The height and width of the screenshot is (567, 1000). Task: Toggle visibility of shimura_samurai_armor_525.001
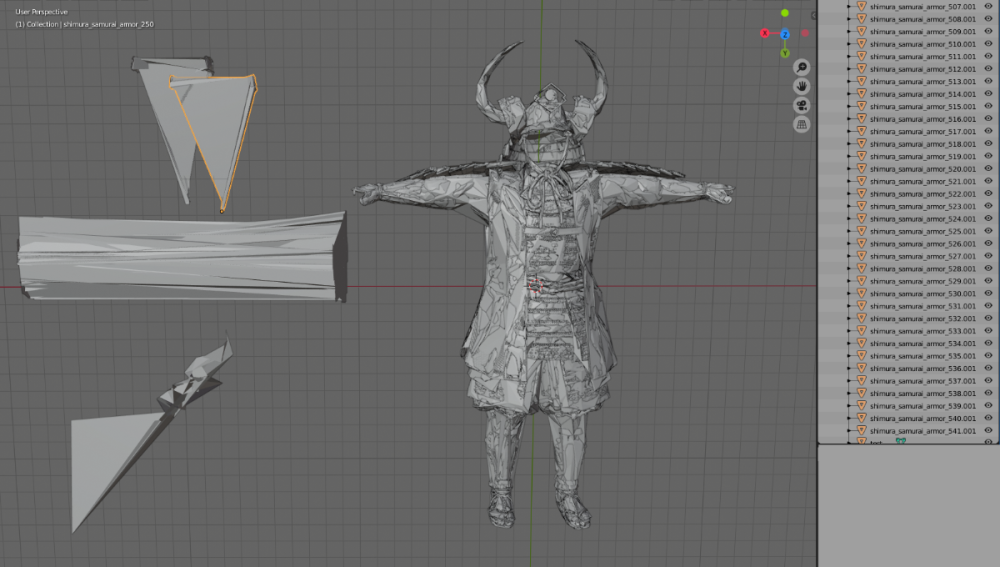[988, 231]
